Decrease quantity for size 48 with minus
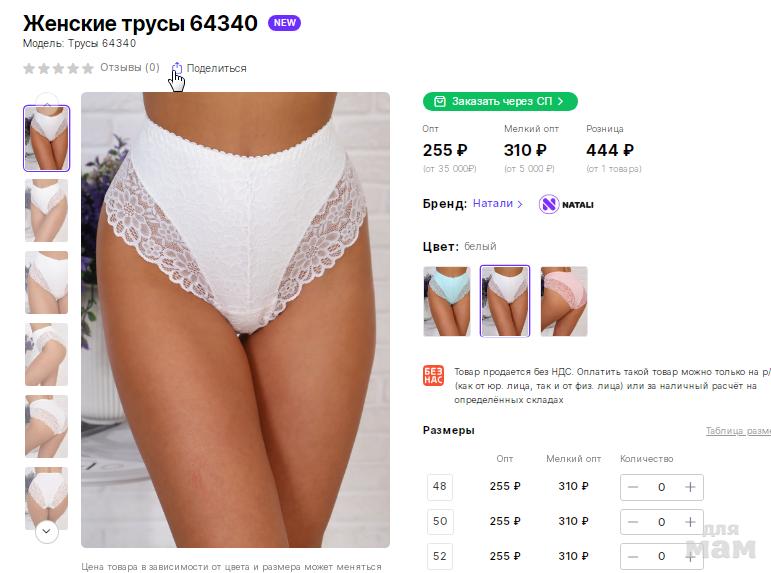The width and height of the screenshot is (771, 573). [634, 487]
